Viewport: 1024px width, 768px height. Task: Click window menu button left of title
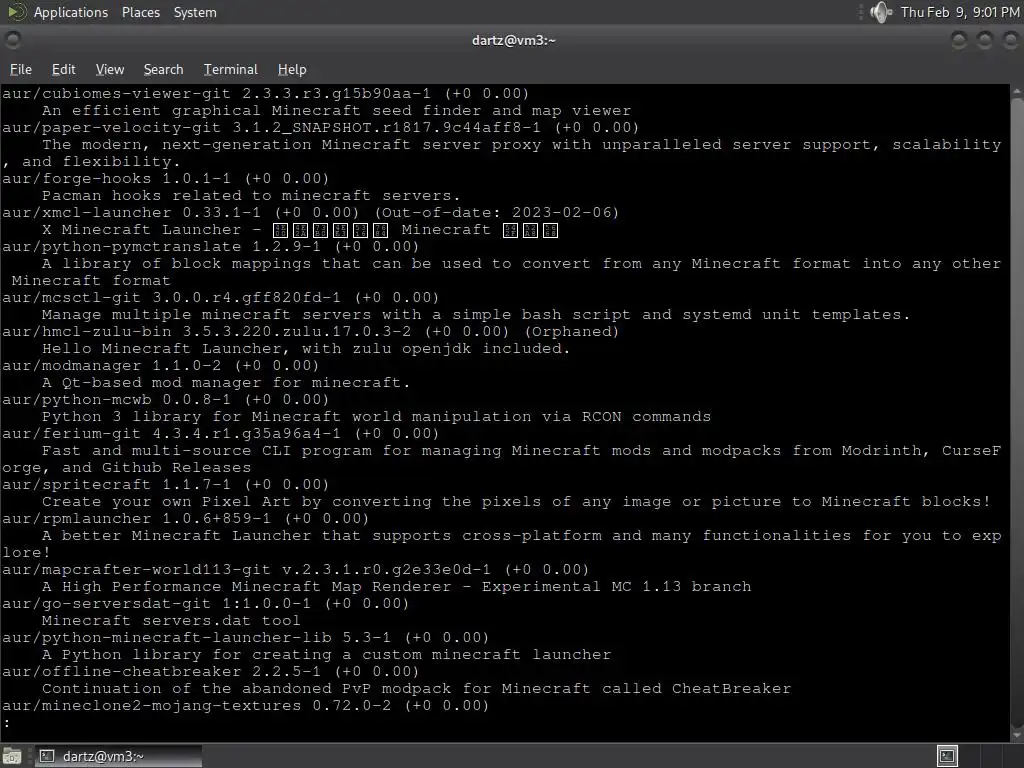[x=12, y=40]
